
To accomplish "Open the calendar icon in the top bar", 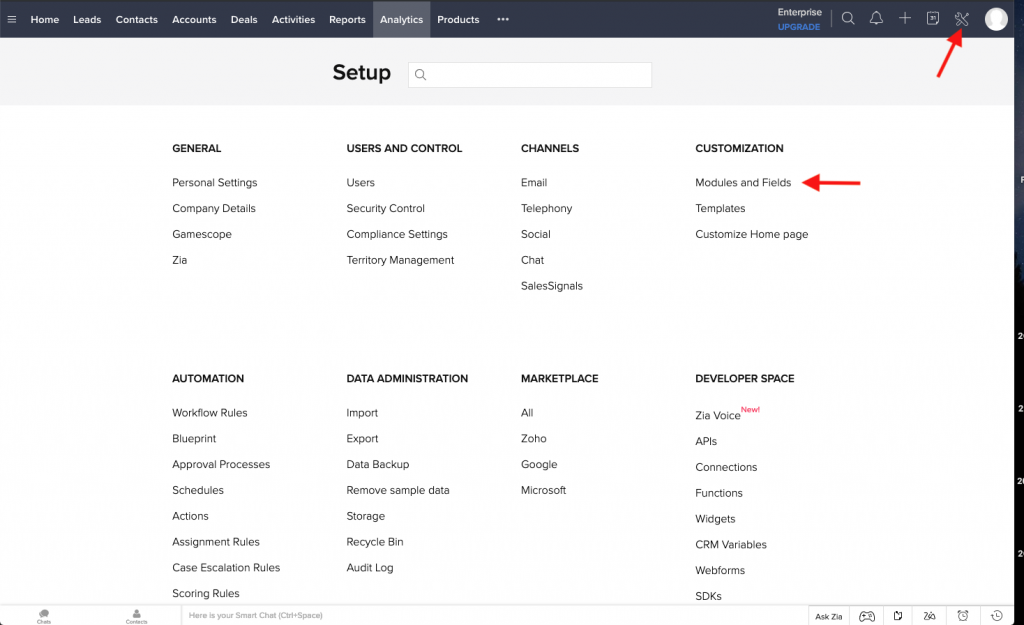I will 933,18.
